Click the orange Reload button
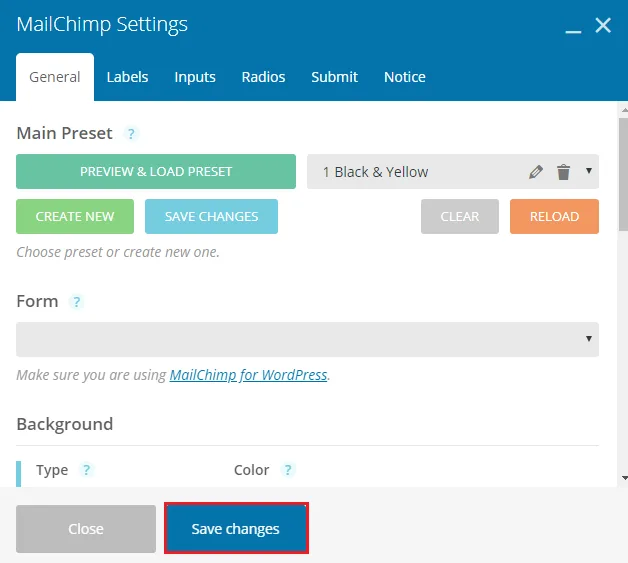 554,216
